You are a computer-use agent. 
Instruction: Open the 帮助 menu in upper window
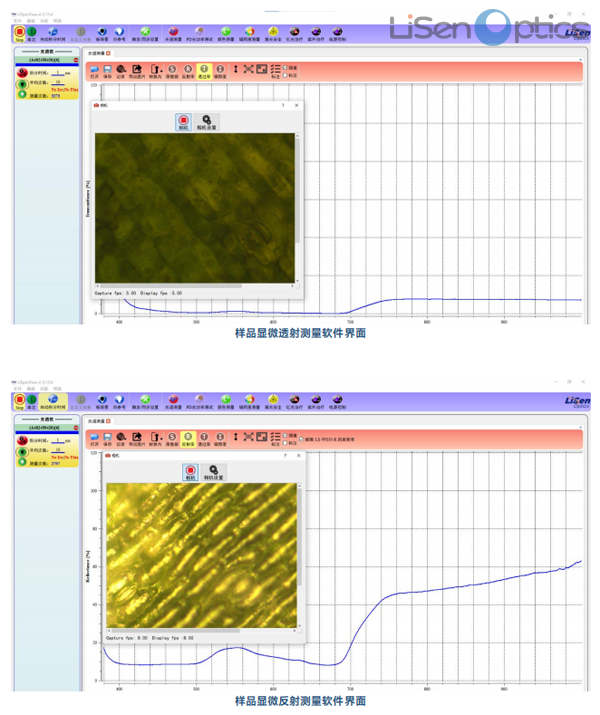57,21
